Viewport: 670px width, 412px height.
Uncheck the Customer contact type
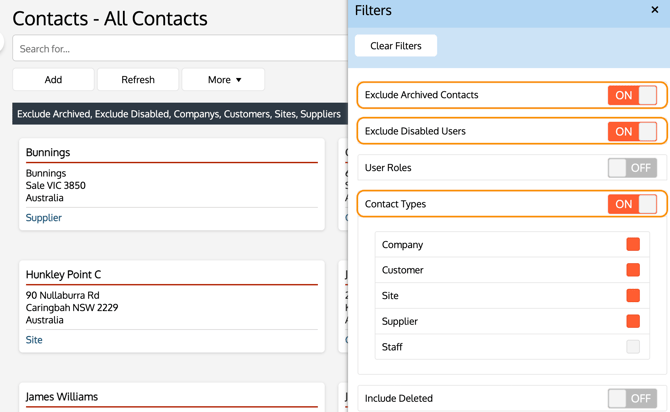click(633, 270)
